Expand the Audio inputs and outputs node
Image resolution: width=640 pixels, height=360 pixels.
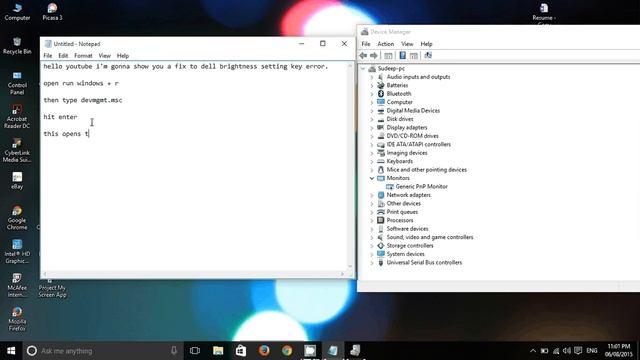[x=372, y=77]
